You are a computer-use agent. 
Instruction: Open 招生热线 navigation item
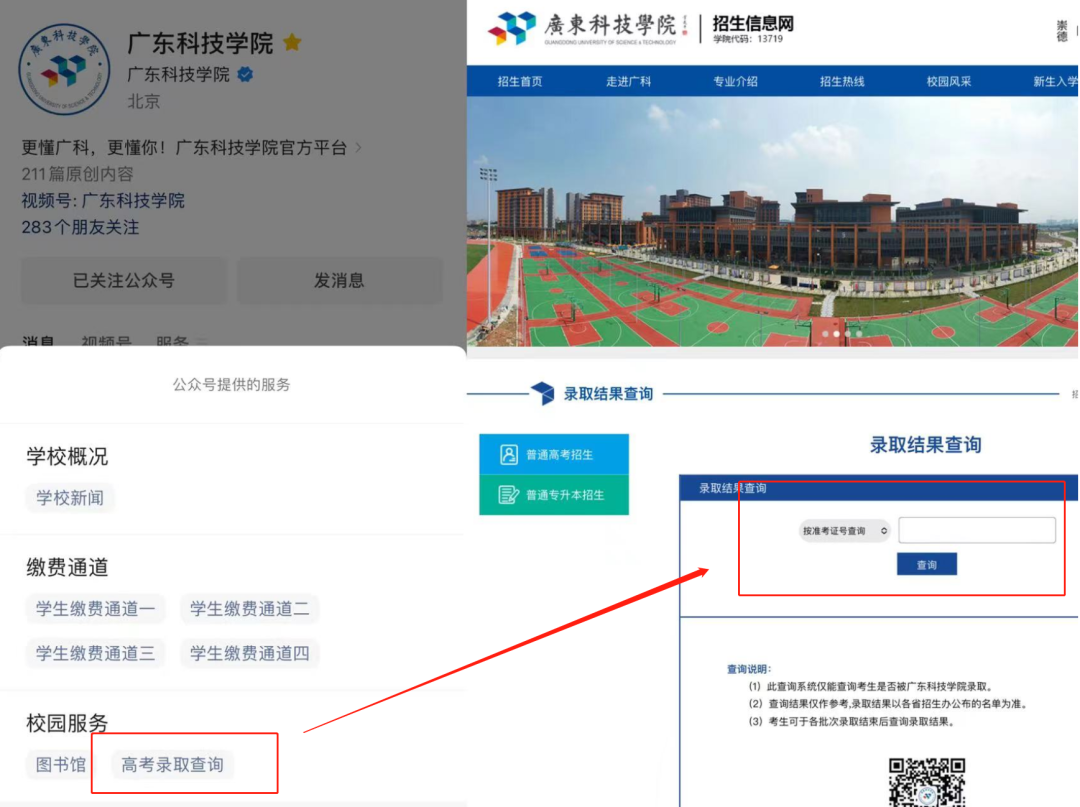(842, 81)
